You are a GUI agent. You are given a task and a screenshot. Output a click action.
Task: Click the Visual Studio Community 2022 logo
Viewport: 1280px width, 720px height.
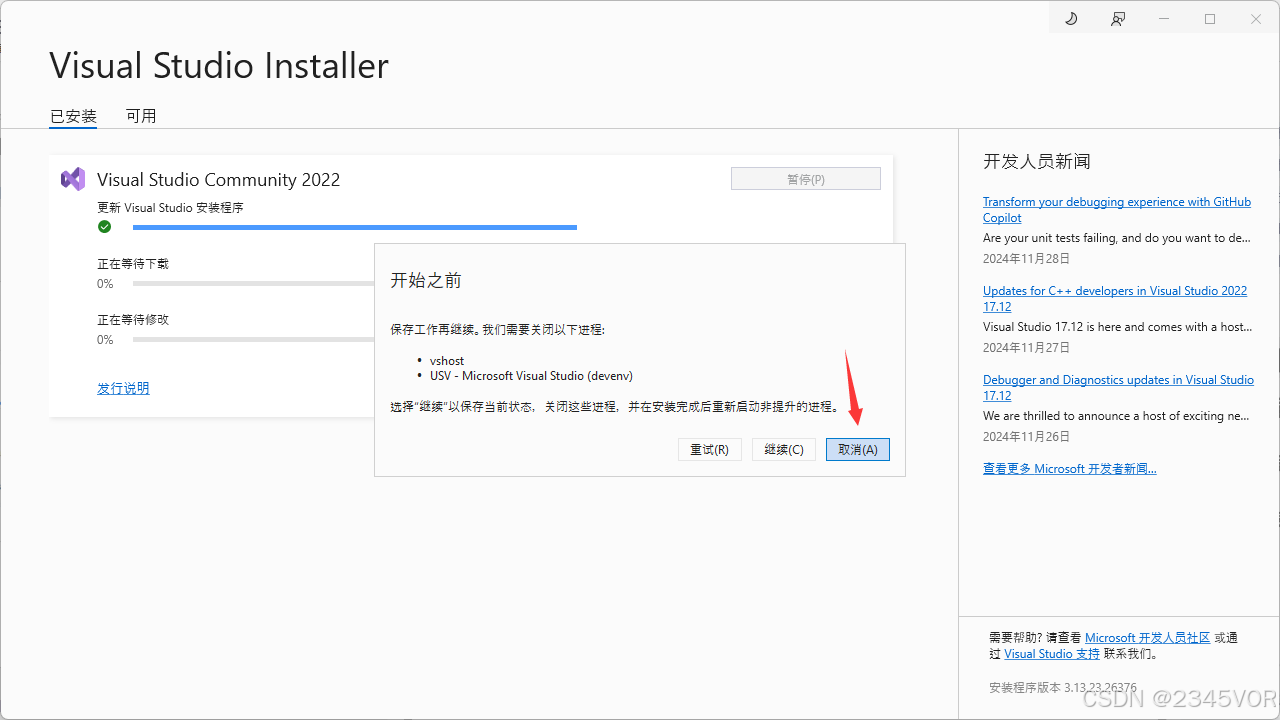pos(72,178)
